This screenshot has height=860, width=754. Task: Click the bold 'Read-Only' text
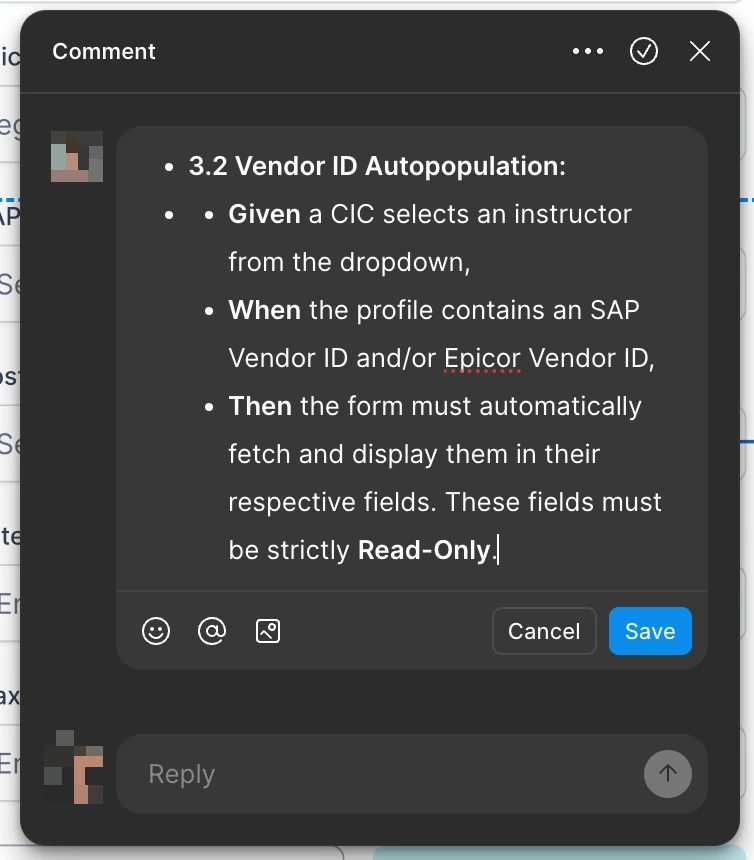pos(423,550)
